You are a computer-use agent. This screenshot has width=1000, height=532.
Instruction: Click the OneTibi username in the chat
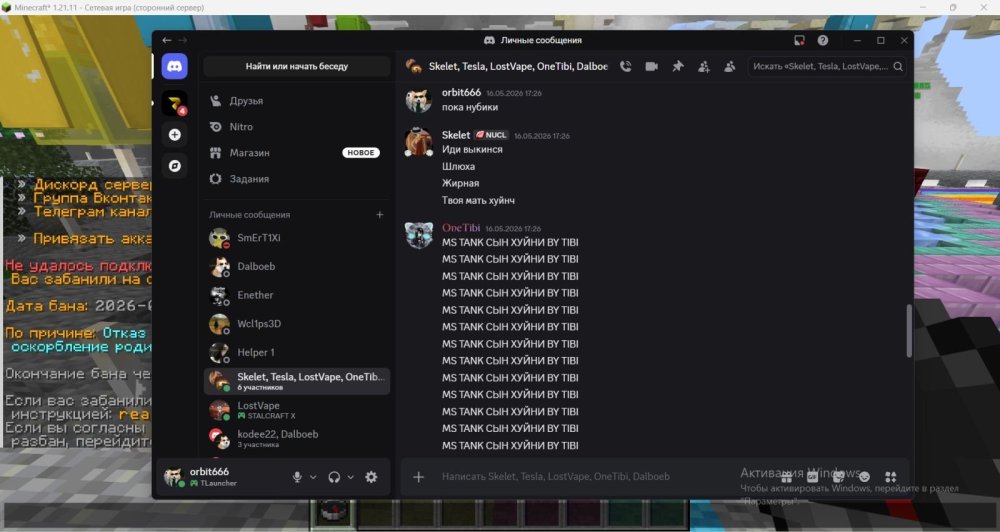[461, 228]
